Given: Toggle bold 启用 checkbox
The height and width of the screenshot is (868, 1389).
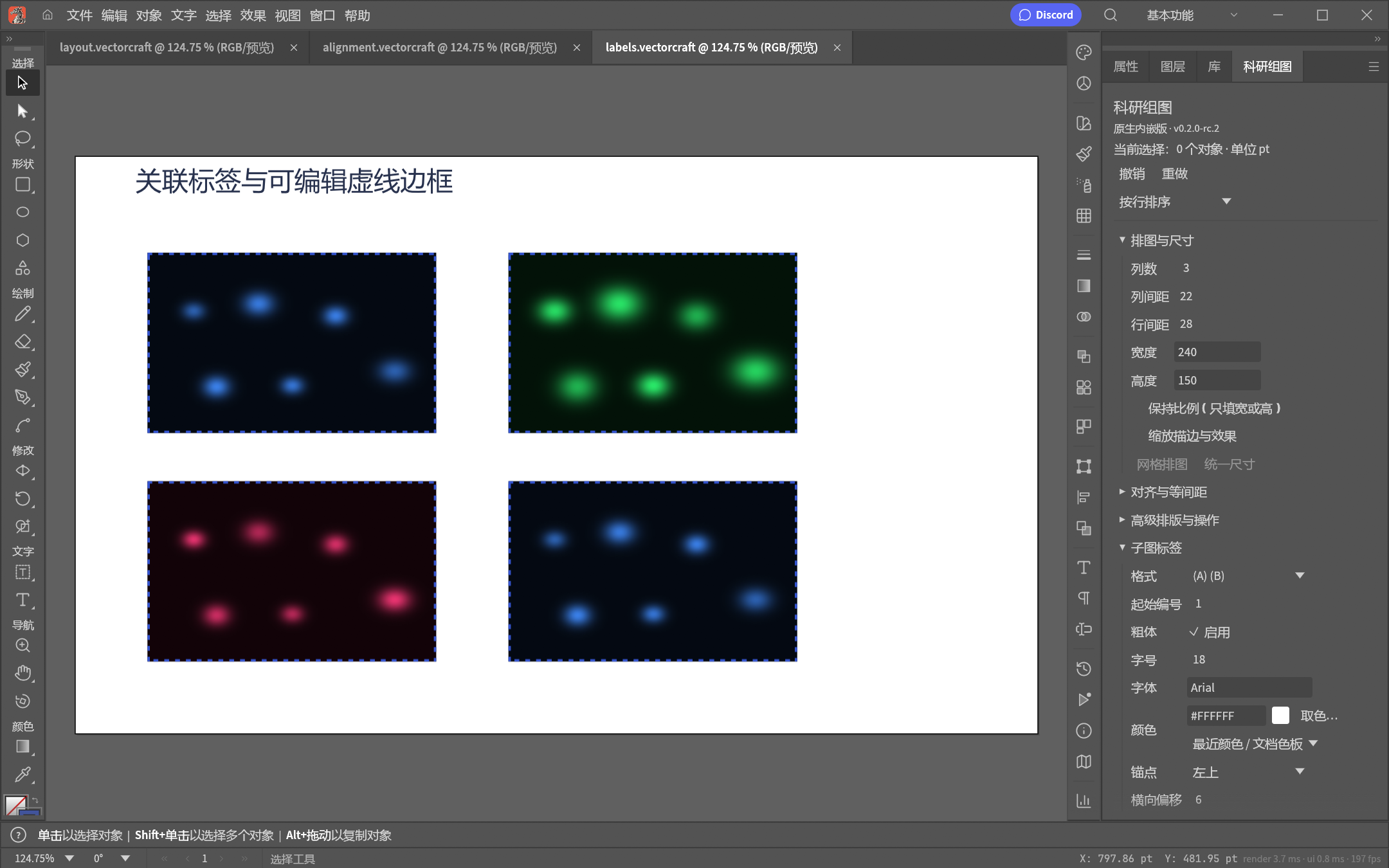Looking at the screenshot, I should click(x=1210, y=632).
